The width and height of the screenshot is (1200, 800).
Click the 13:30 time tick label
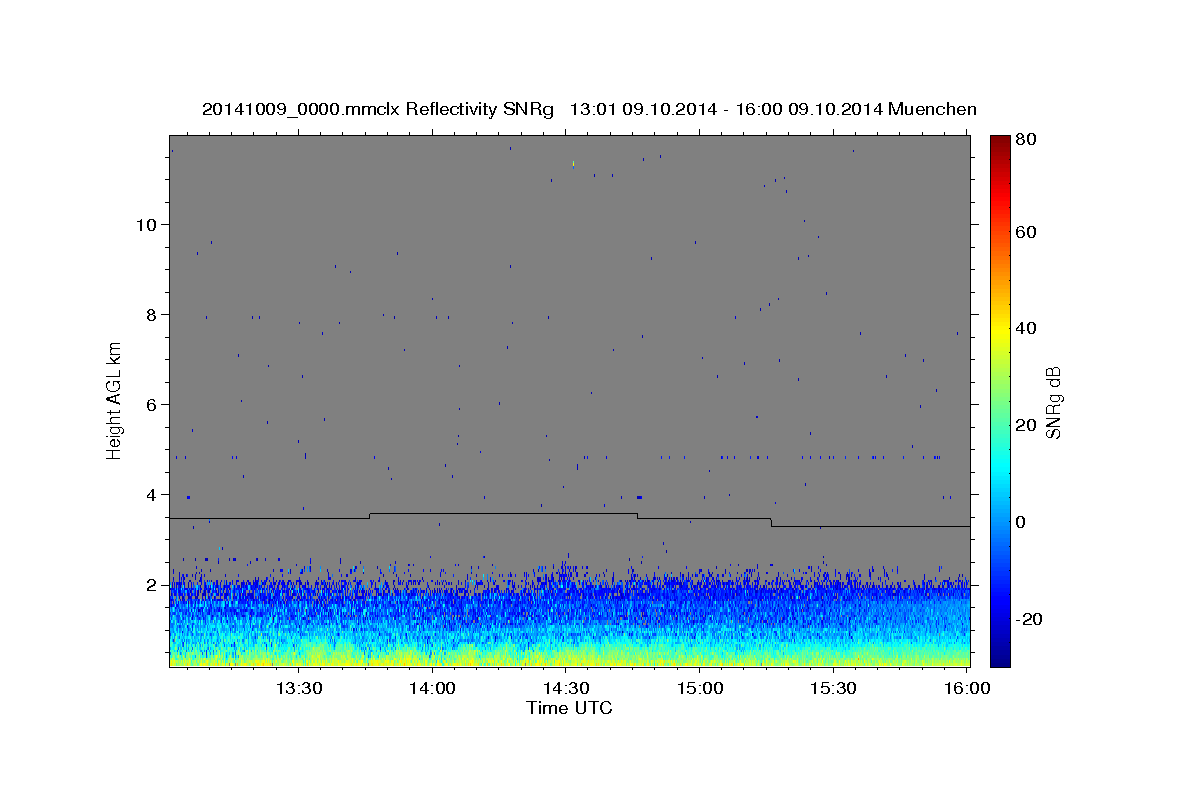pos(298,689)
